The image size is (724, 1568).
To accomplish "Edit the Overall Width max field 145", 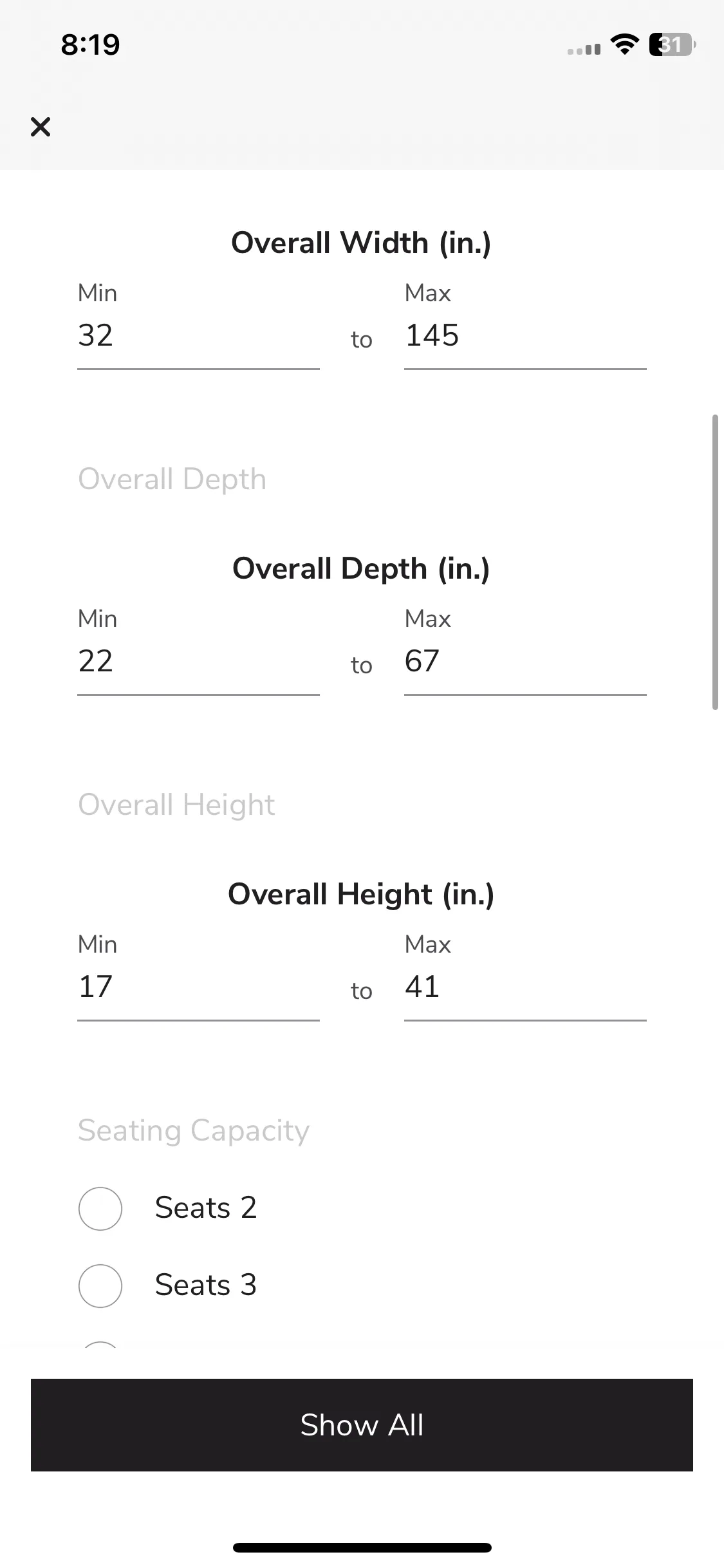I will (x=525, y=336).
